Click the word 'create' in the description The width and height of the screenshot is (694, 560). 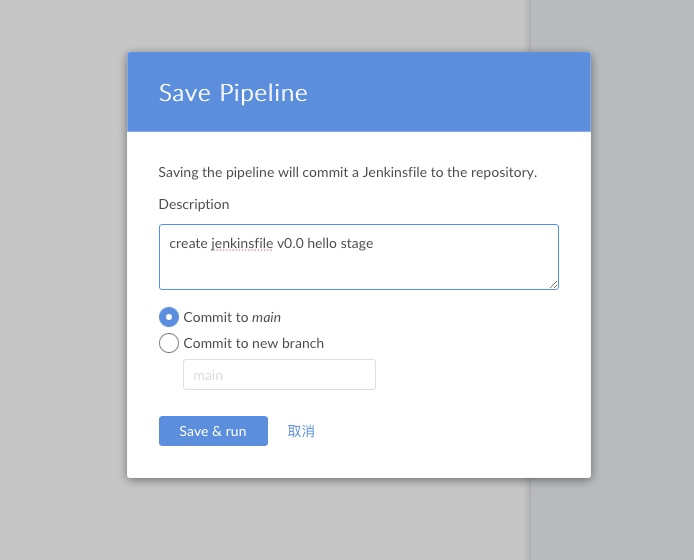[x=188, y=243]
